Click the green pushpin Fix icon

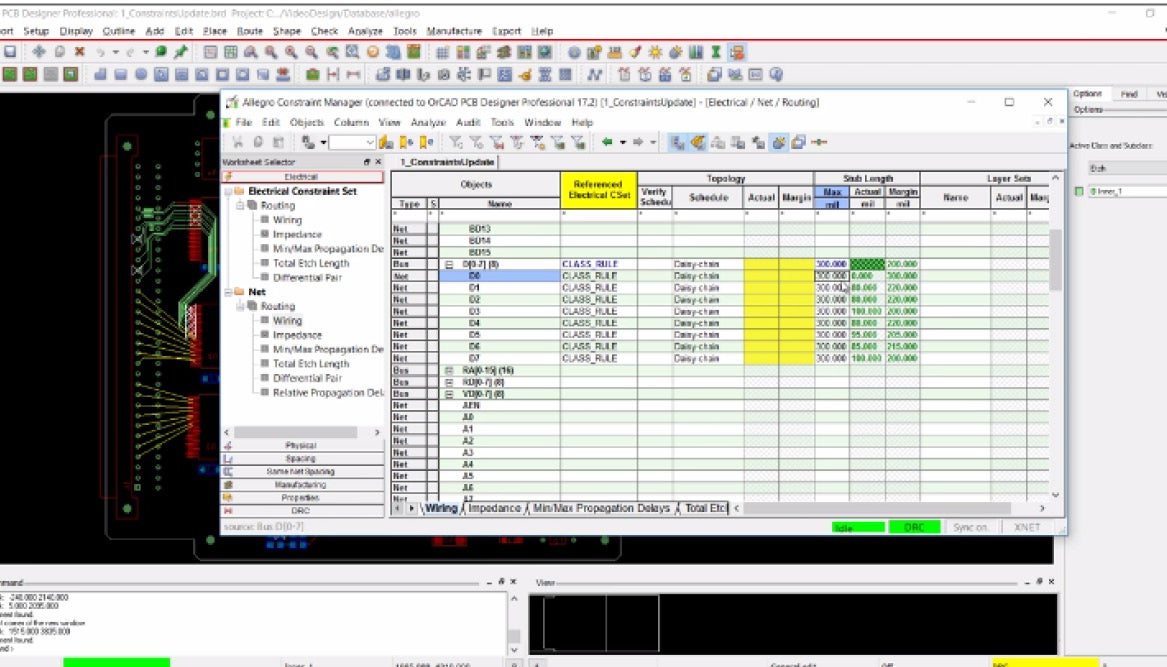click(x=181, y=52)
